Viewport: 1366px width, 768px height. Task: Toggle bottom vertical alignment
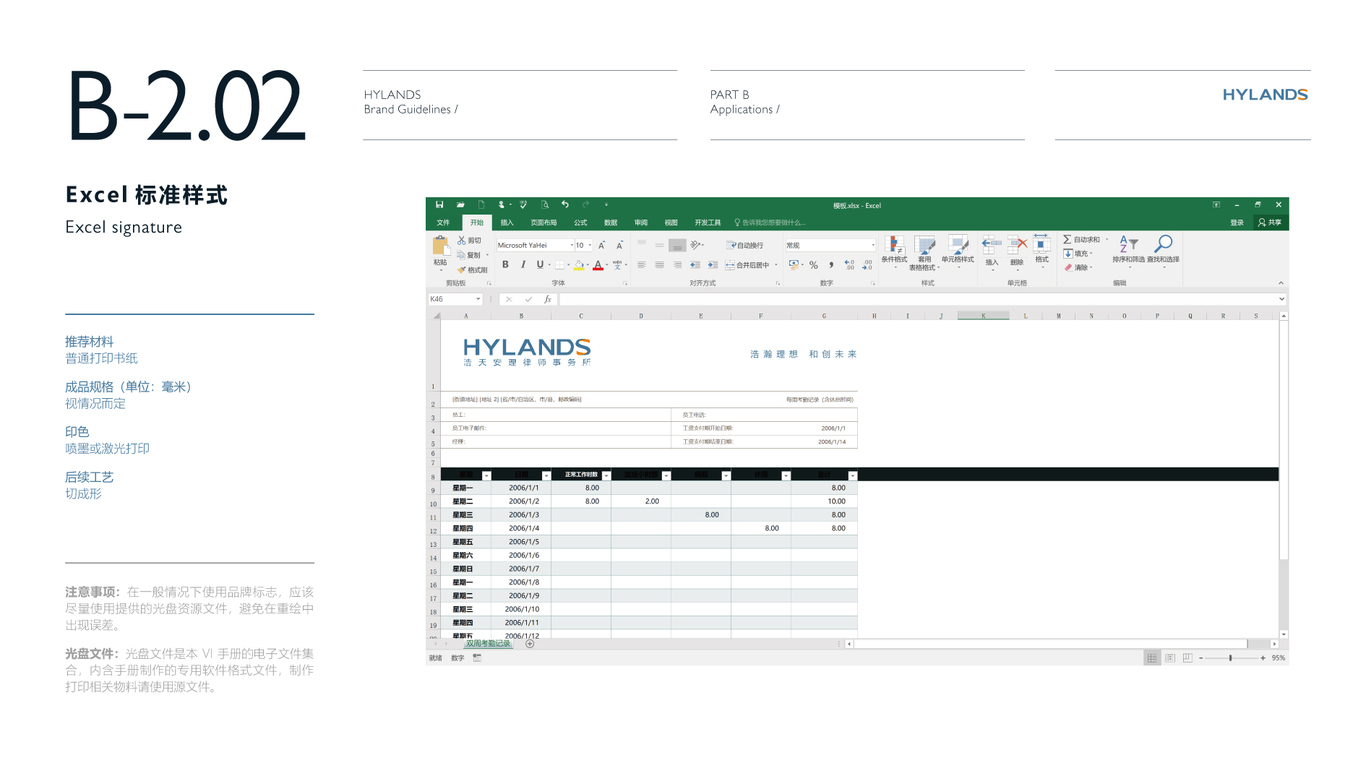677,245
